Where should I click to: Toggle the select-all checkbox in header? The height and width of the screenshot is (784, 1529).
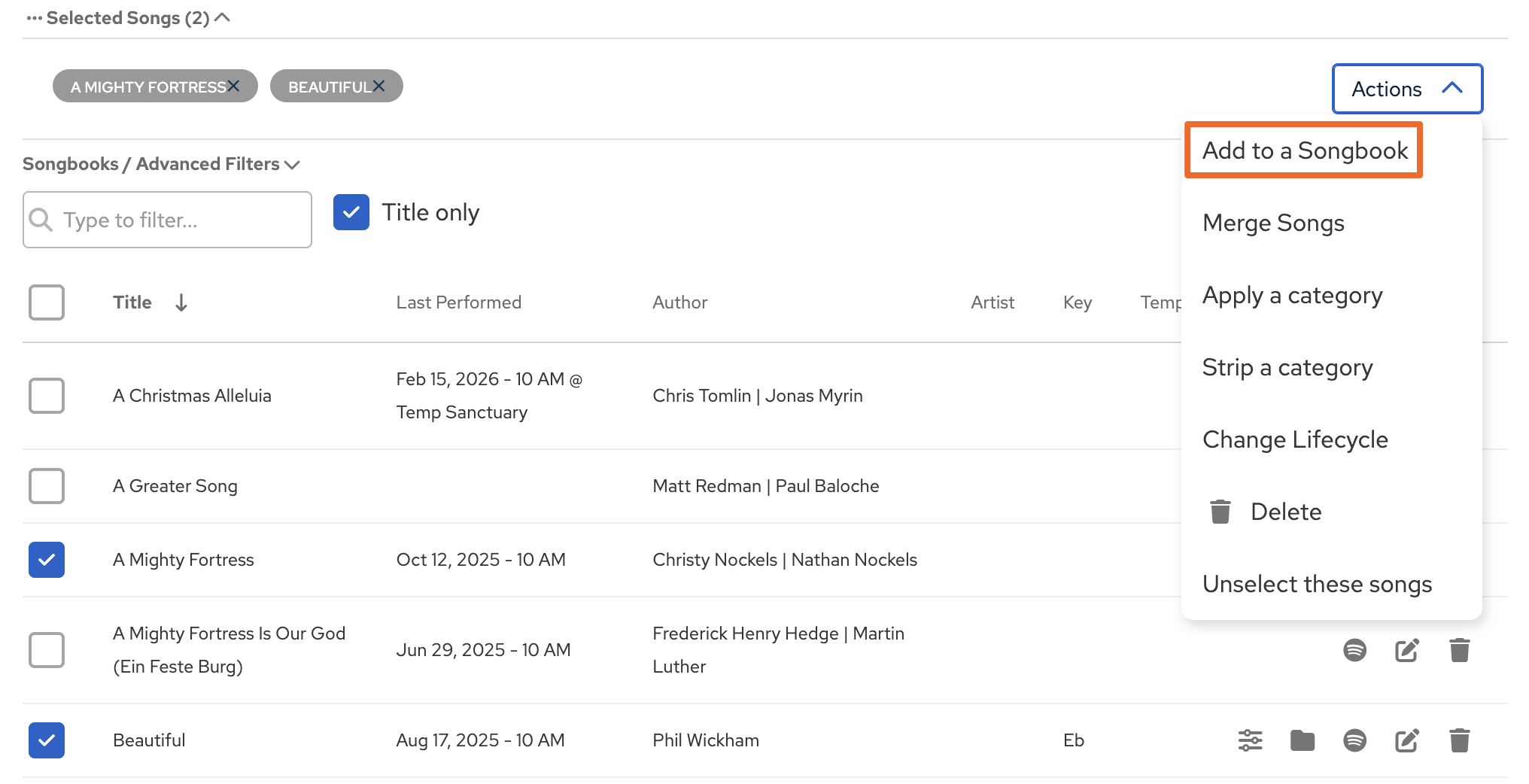point(47,302)
